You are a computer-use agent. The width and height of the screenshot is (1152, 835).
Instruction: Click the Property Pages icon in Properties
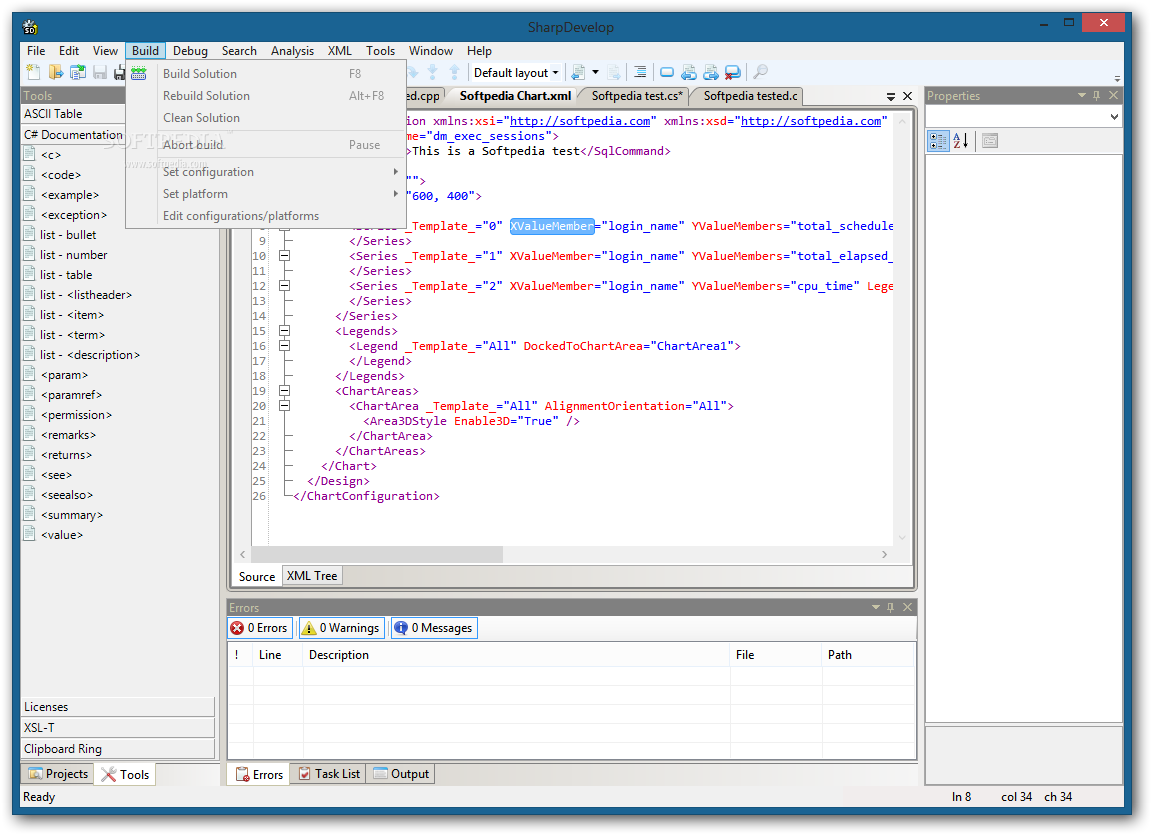pyautogui.click(x=990, y=141)
